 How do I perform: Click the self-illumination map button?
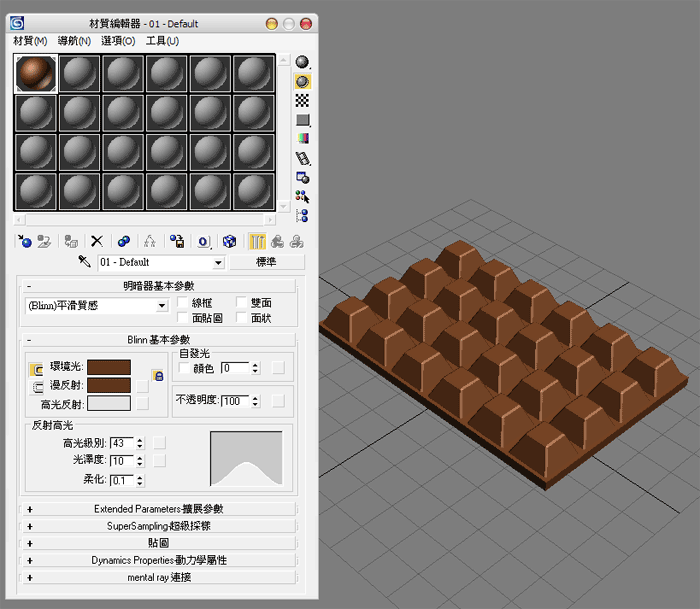278,368
